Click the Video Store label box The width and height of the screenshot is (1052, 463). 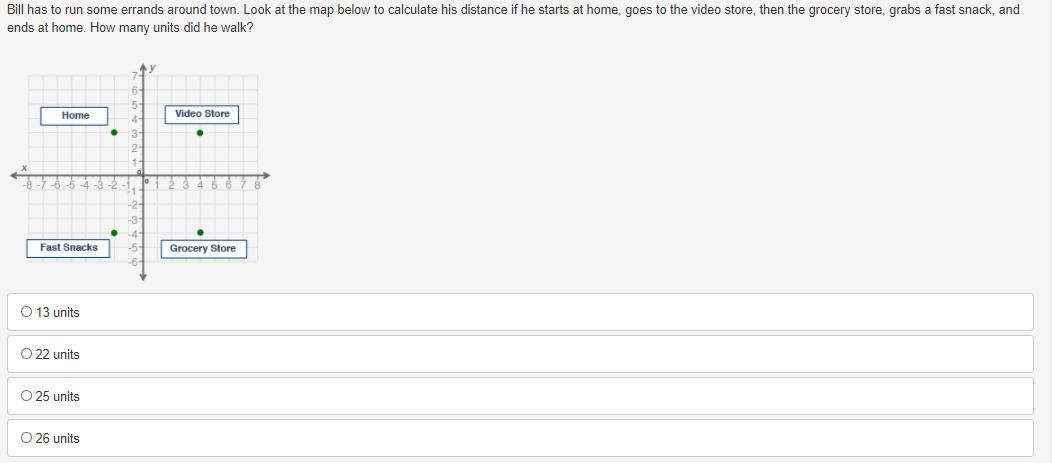pos(202,114)
